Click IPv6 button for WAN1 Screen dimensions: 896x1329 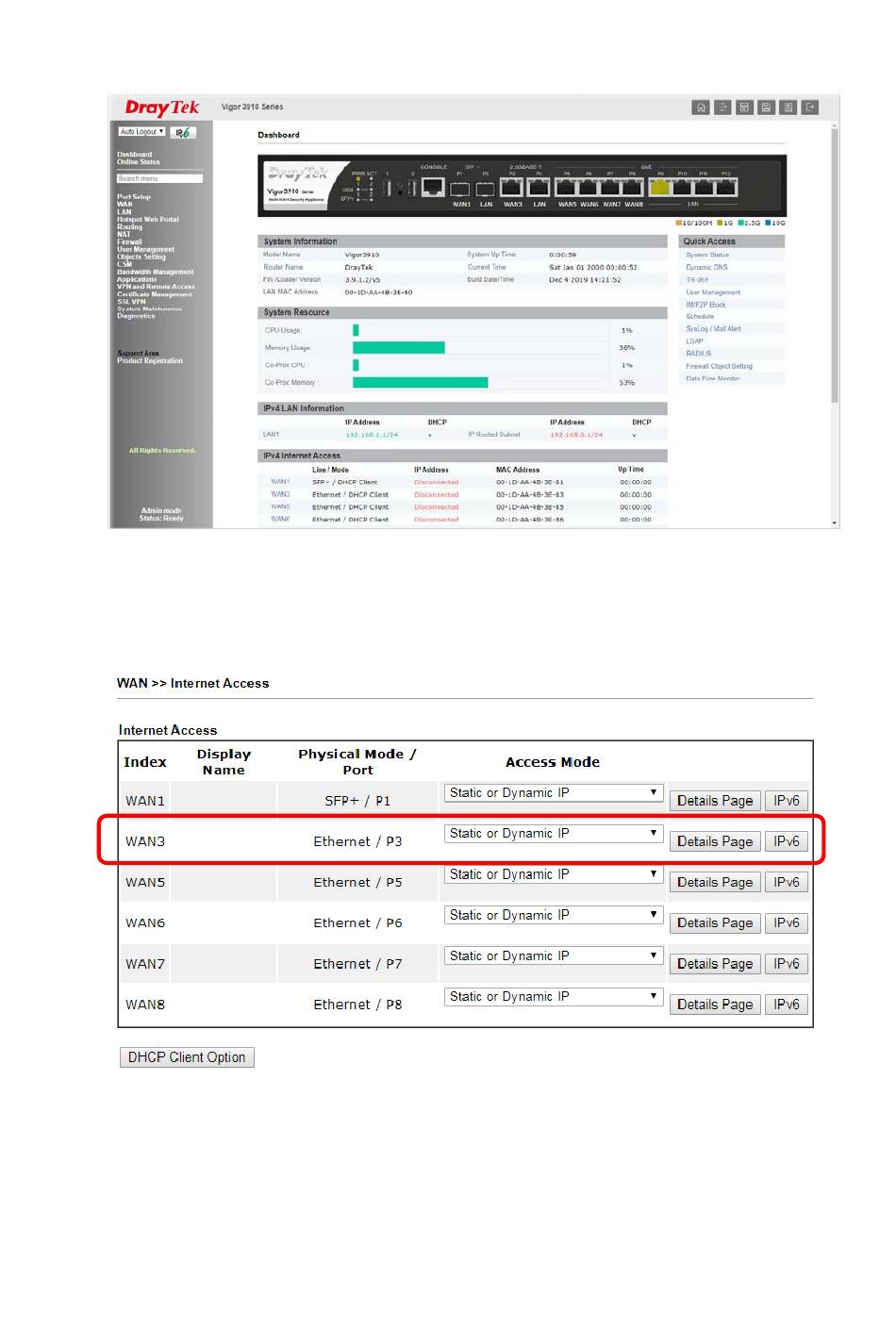click(x=787, y=801)
